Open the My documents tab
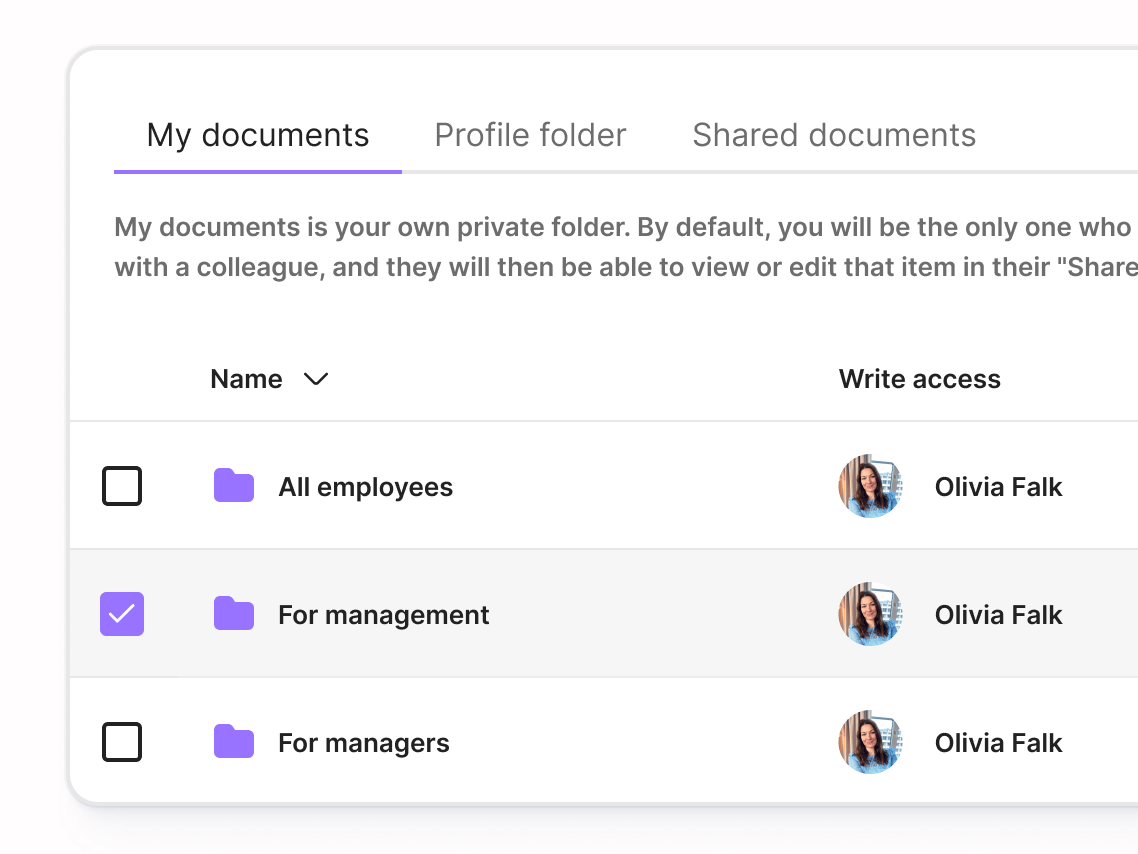1138x854 pixels. [258, 136]
